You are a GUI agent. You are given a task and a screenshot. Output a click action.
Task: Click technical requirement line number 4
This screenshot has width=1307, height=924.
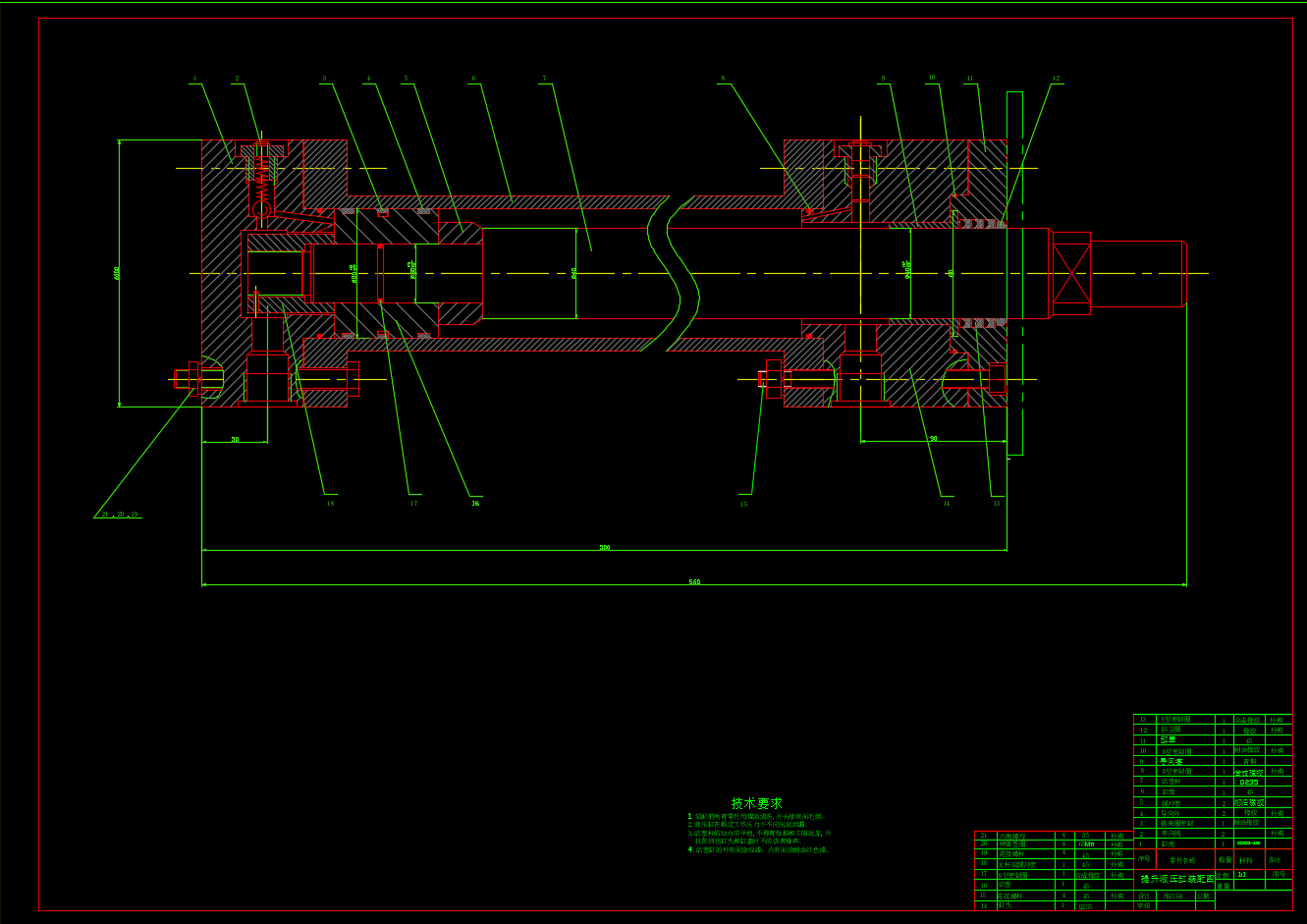[758, 849]
